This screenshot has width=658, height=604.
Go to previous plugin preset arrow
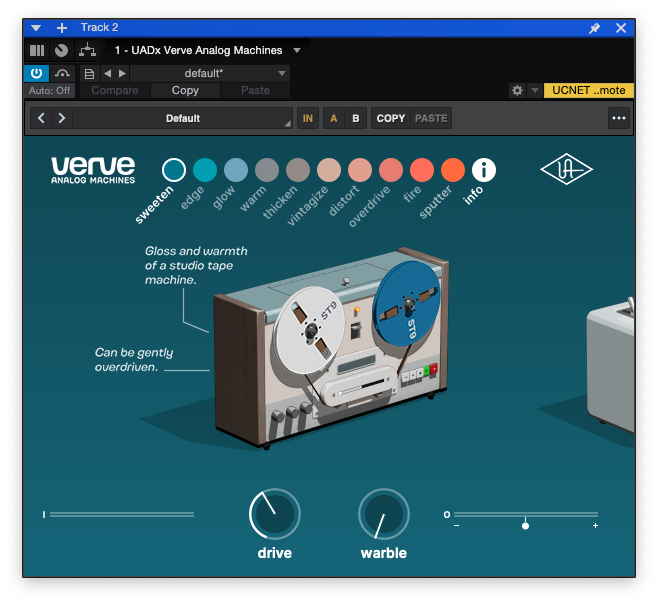(41, 118)
